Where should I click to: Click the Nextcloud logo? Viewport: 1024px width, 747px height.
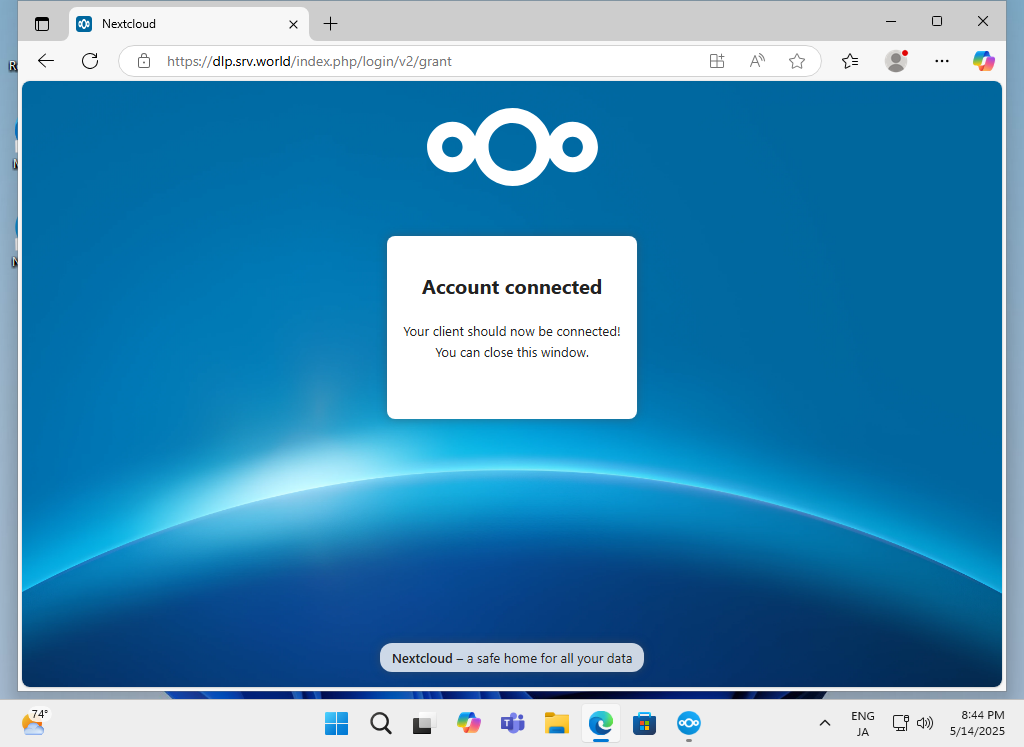512,147
